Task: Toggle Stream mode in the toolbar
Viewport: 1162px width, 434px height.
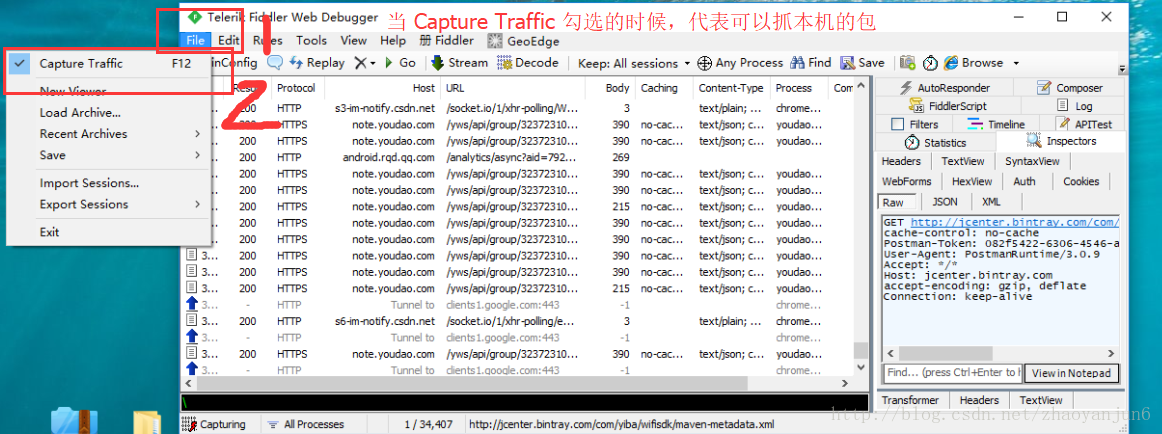Action: click(x=459, y=63)
